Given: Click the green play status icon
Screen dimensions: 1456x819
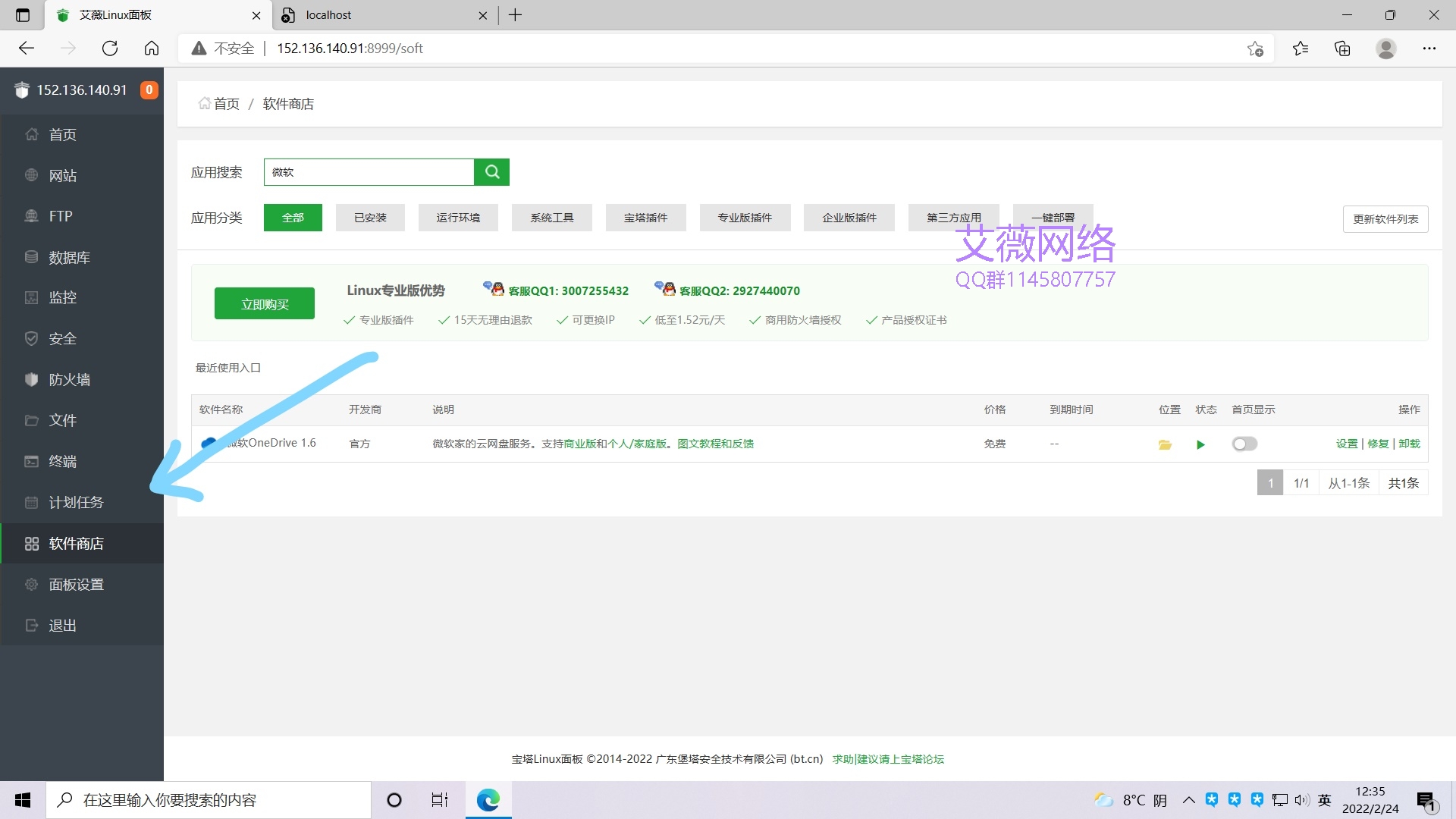Looking at the screenshot, I should pyautogui.click(x=1200, y=444).
